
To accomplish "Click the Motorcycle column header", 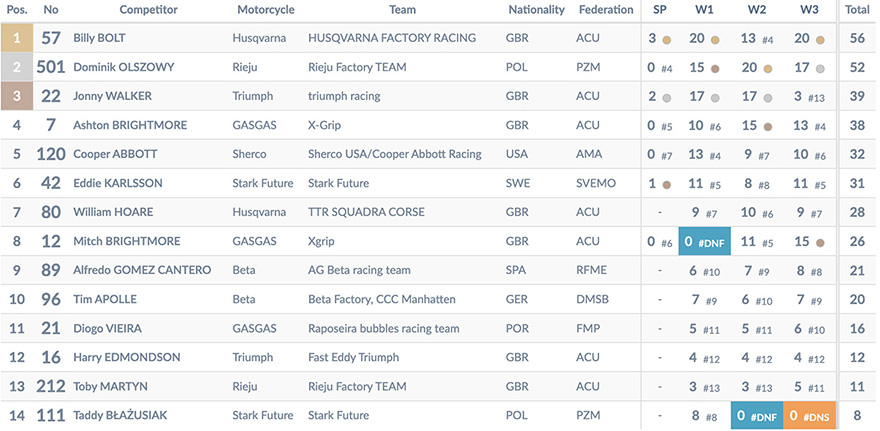I will click(265, 10).
